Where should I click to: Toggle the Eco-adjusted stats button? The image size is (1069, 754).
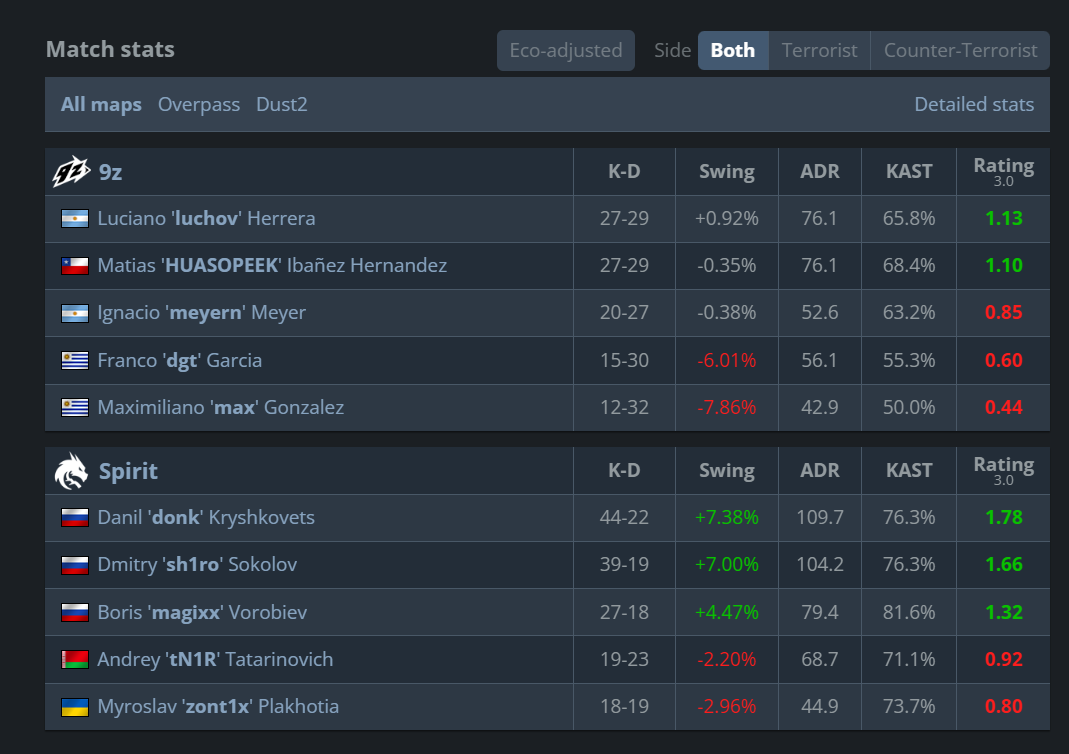tap(566, 50)
